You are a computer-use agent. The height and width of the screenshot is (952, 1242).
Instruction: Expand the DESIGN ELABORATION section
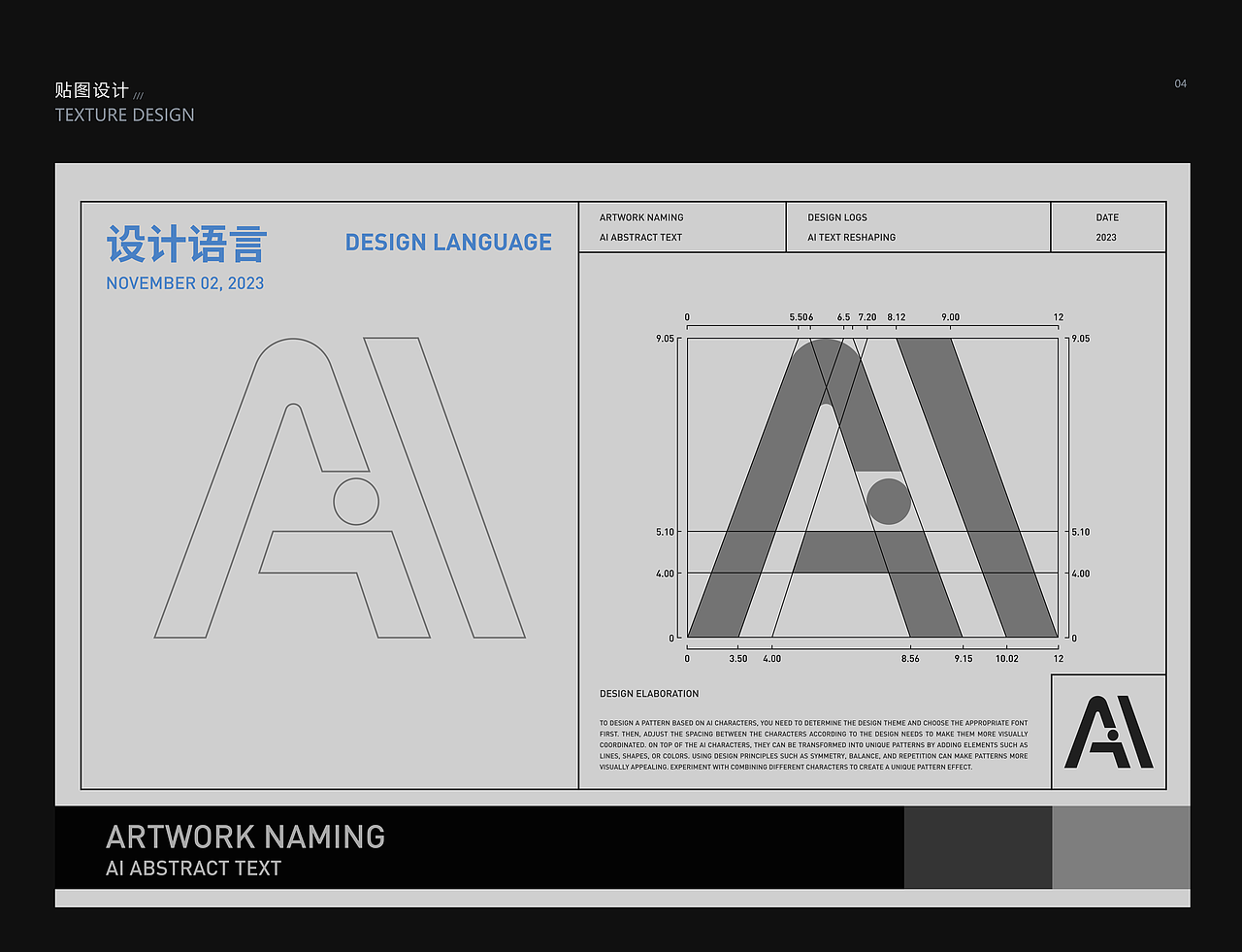click(649, 693)
